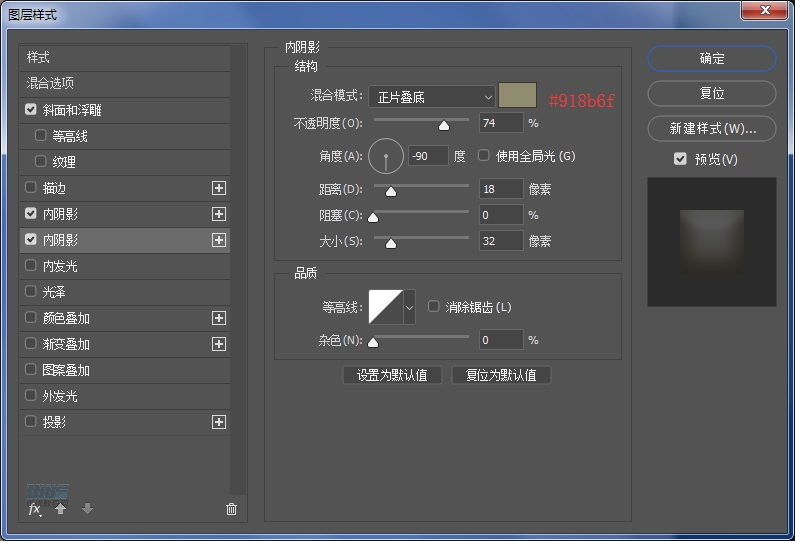Viewport: 795px width, 541px height.
Task: Add another 渐变叠加 effect with its plus icon
Action: click(x=219, y=344)
